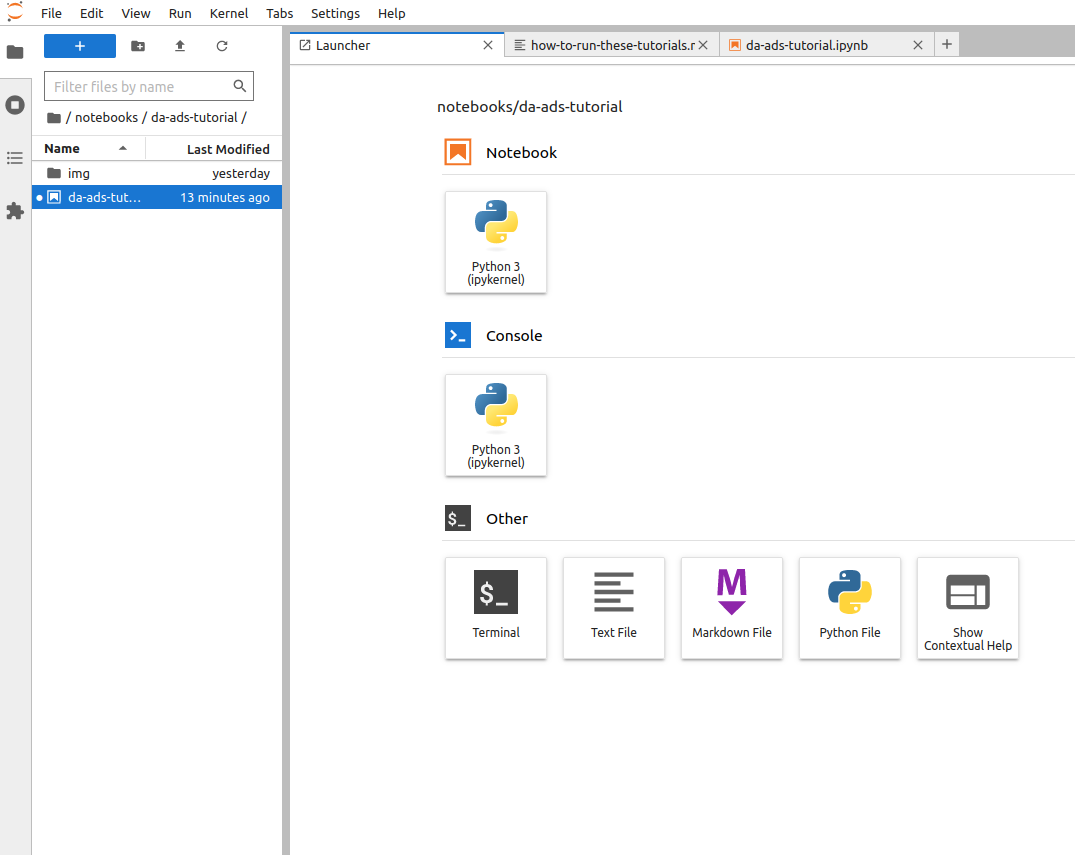Create a new Python File
1075x855 pixels.
849,608
